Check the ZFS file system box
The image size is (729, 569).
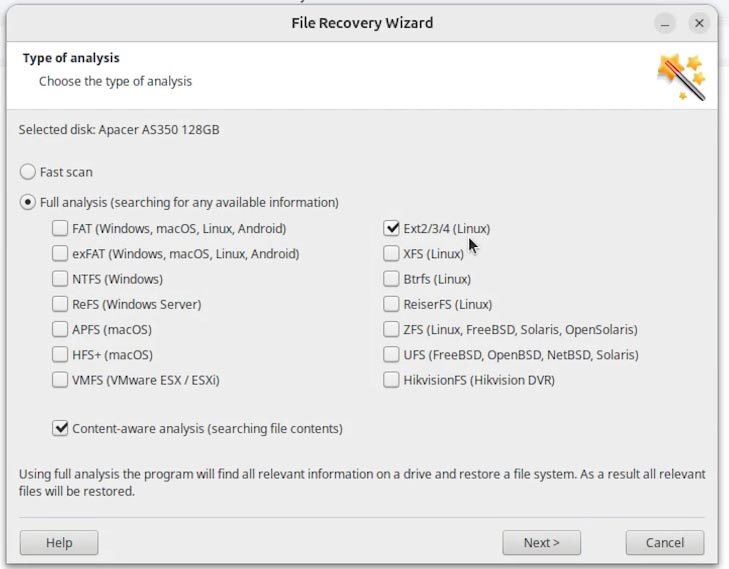pyautogui.click(x=391, y=330)
